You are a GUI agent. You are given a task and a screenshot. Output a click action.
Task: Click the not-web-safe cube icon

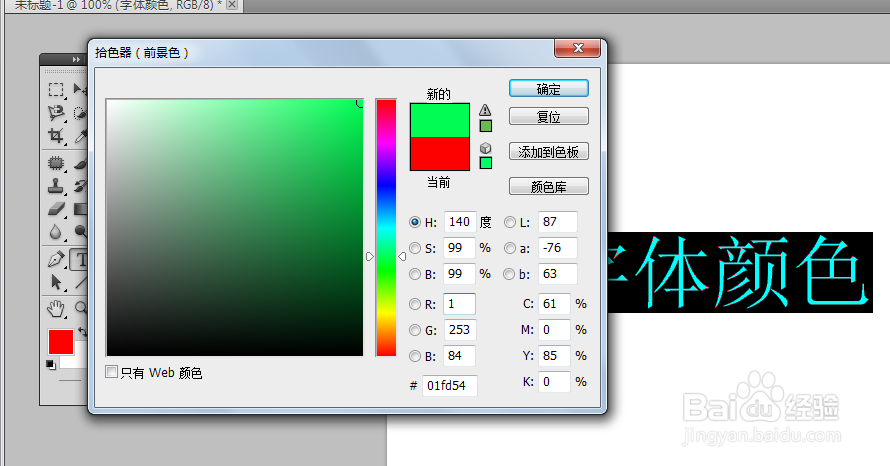point(485,148)
